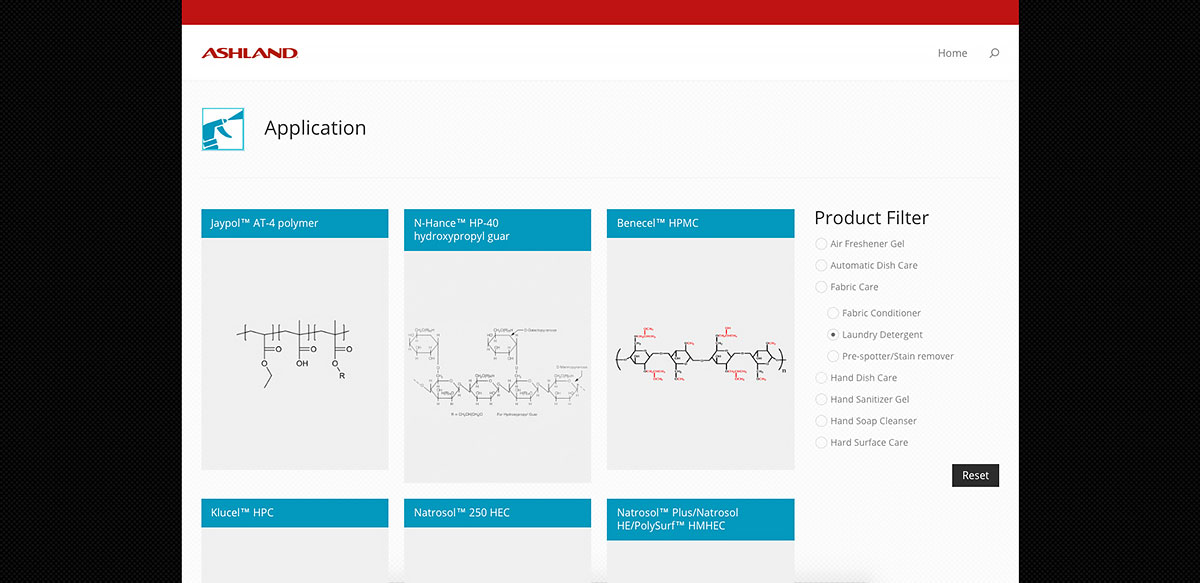This screenshot has width=1200, height=583.
Task: Select the Fabric Care radio button
Action: tap(822, 287)
